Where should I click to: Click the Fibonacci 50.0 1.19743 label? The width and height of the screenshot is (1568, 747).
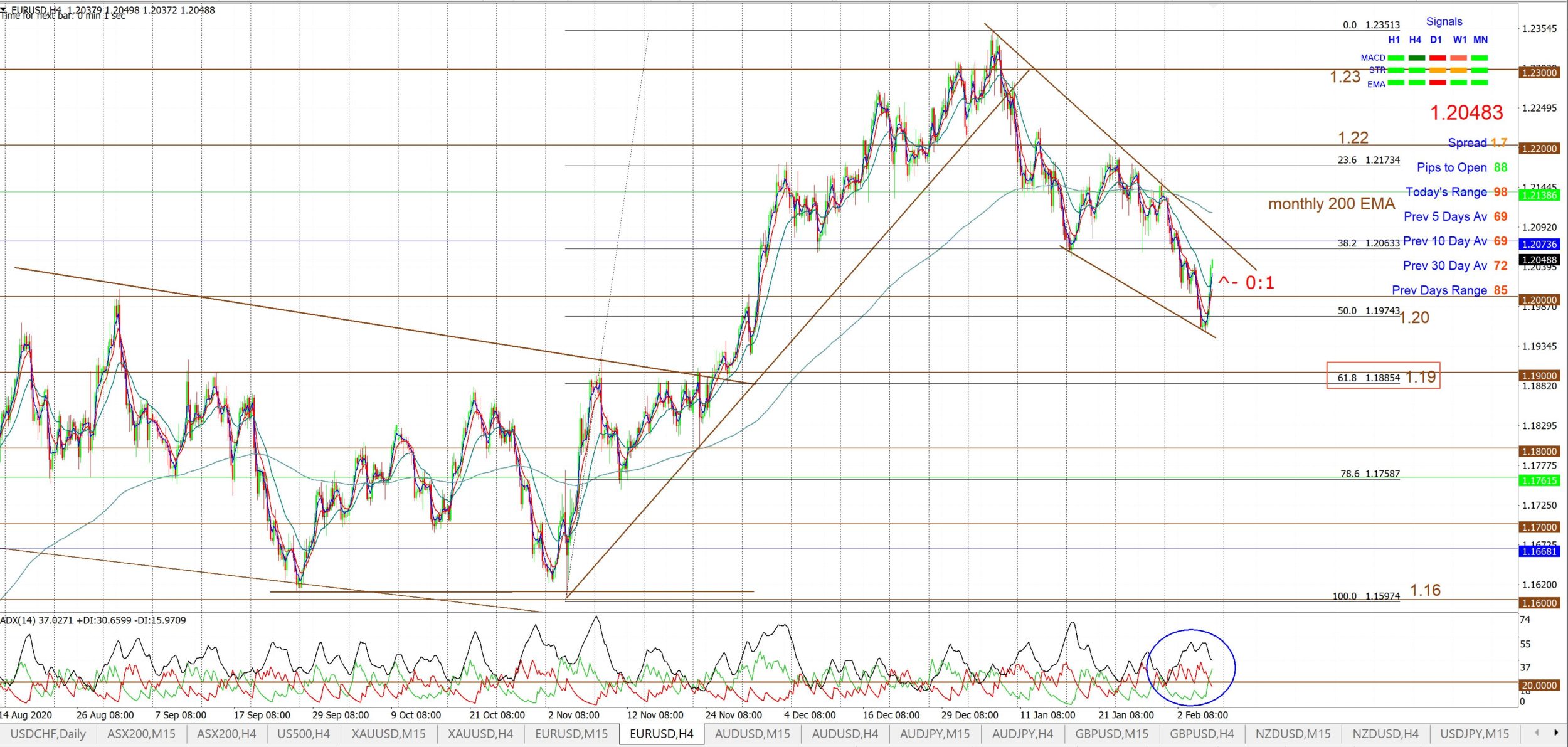1369,311
